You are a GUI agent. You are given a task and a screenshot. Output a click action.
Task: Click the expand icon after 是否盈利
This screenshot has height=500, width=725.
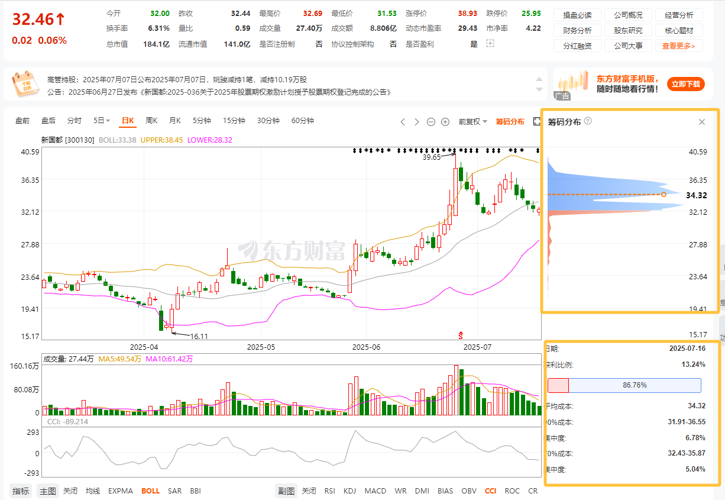coord(490,43)
